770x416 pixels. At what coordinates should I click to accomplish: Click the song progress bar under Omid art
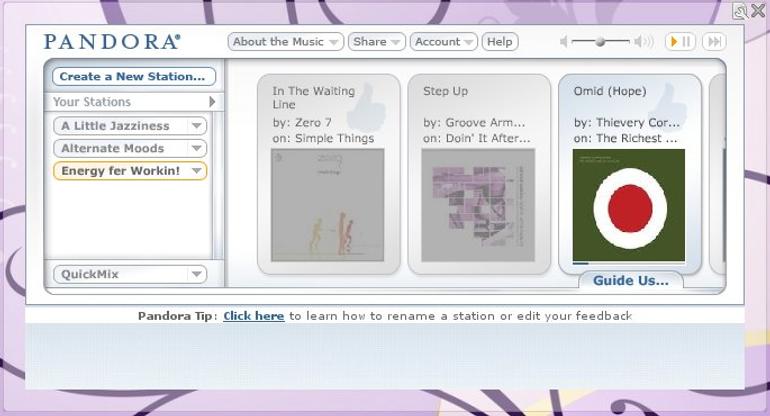[629, 264]
